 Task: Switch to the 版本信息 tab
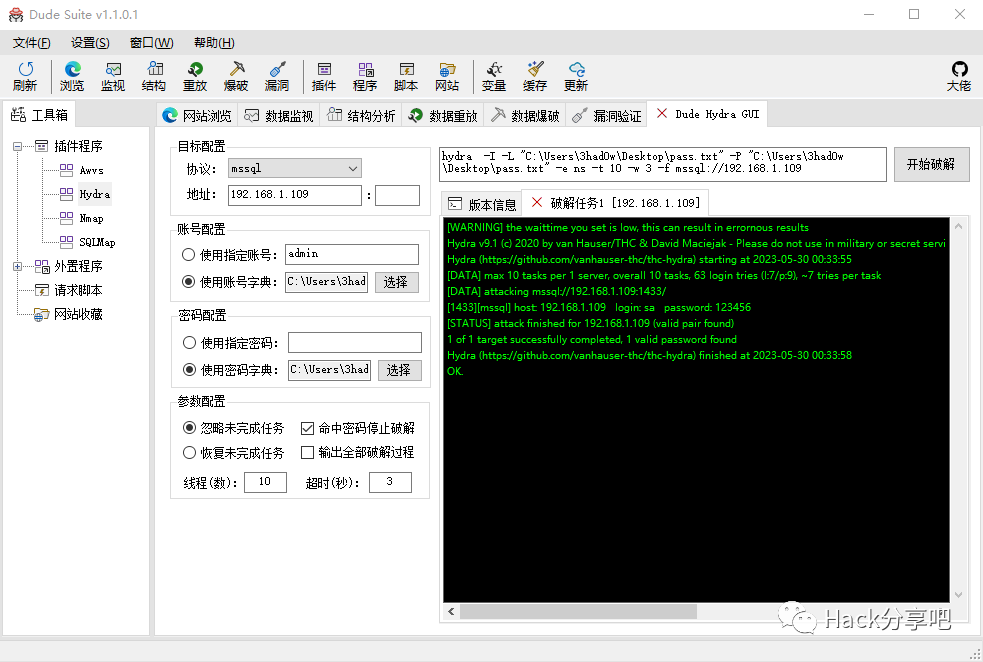(x=481, y=204)
